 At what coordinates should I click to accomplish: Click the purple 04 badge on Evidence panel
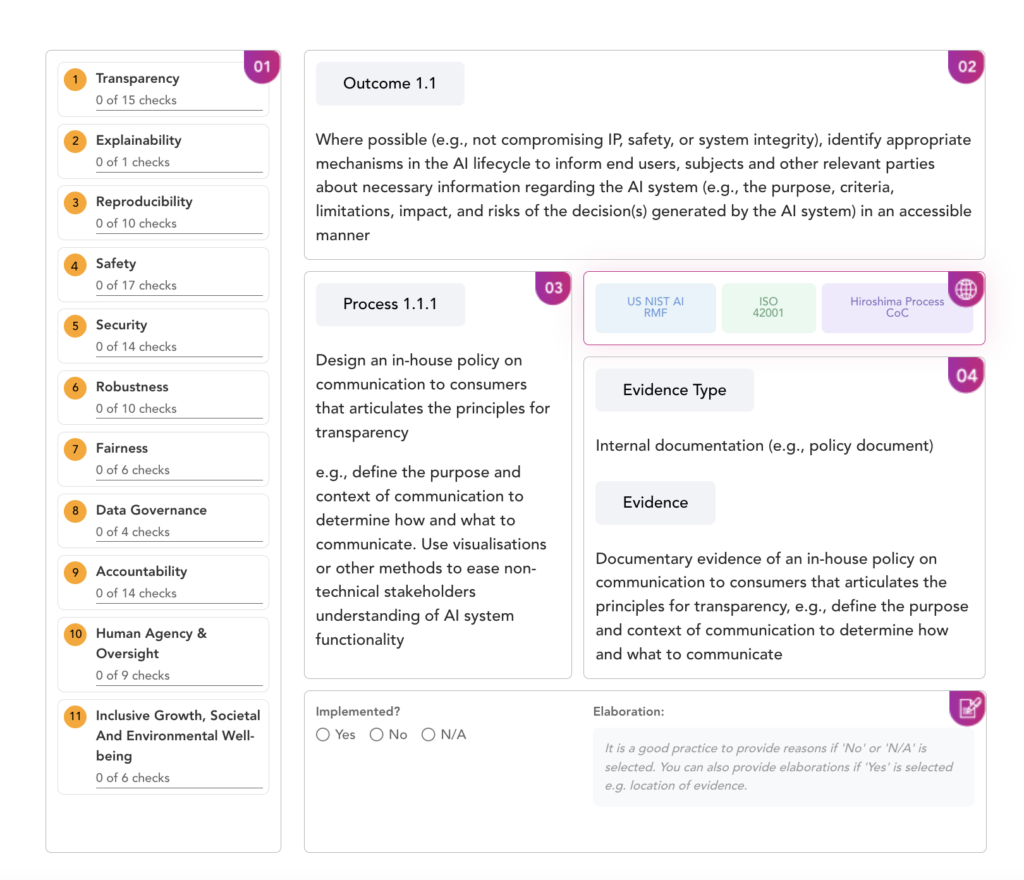[x=967, y=375]
